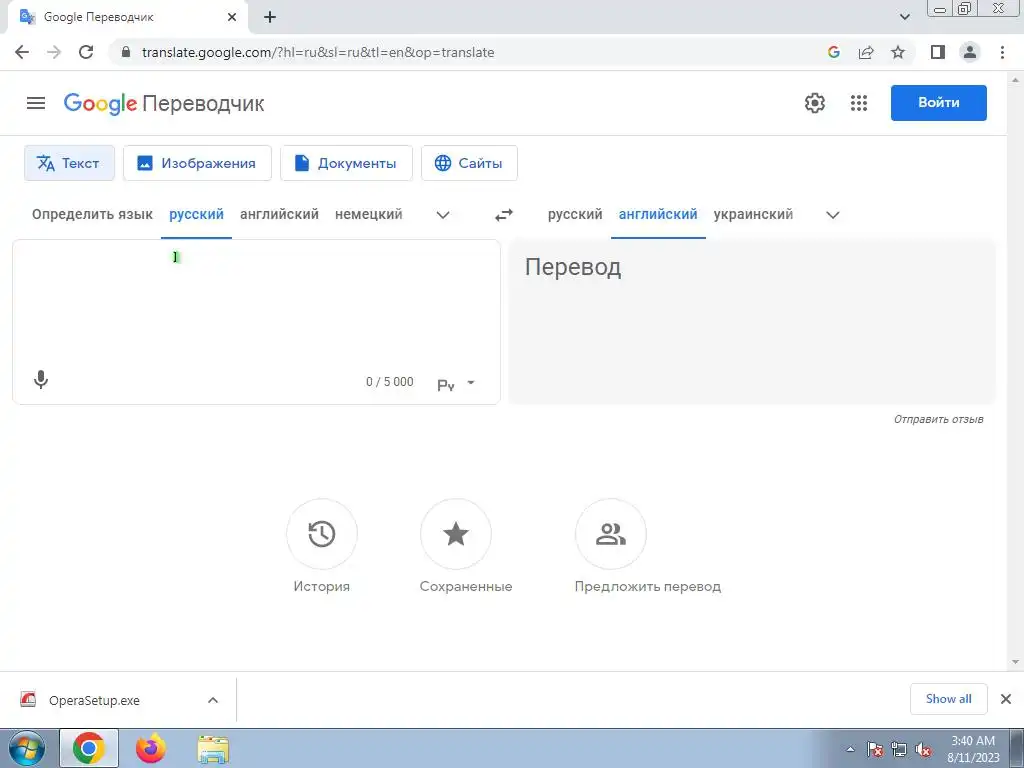1024x768 pixels.
Task: Open the OperaSetup.exe download
Action: (x=94, y=700)
